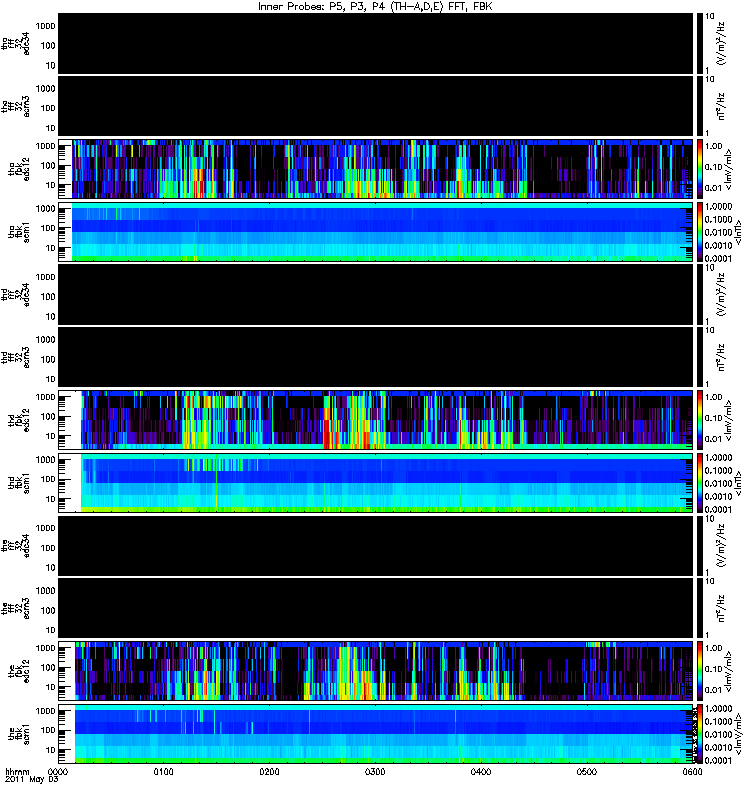Click the 'nT²/Hz' unit label of tha fff scm3
The height and width of the screenshot is (800, 750).
tap(721, 106)
